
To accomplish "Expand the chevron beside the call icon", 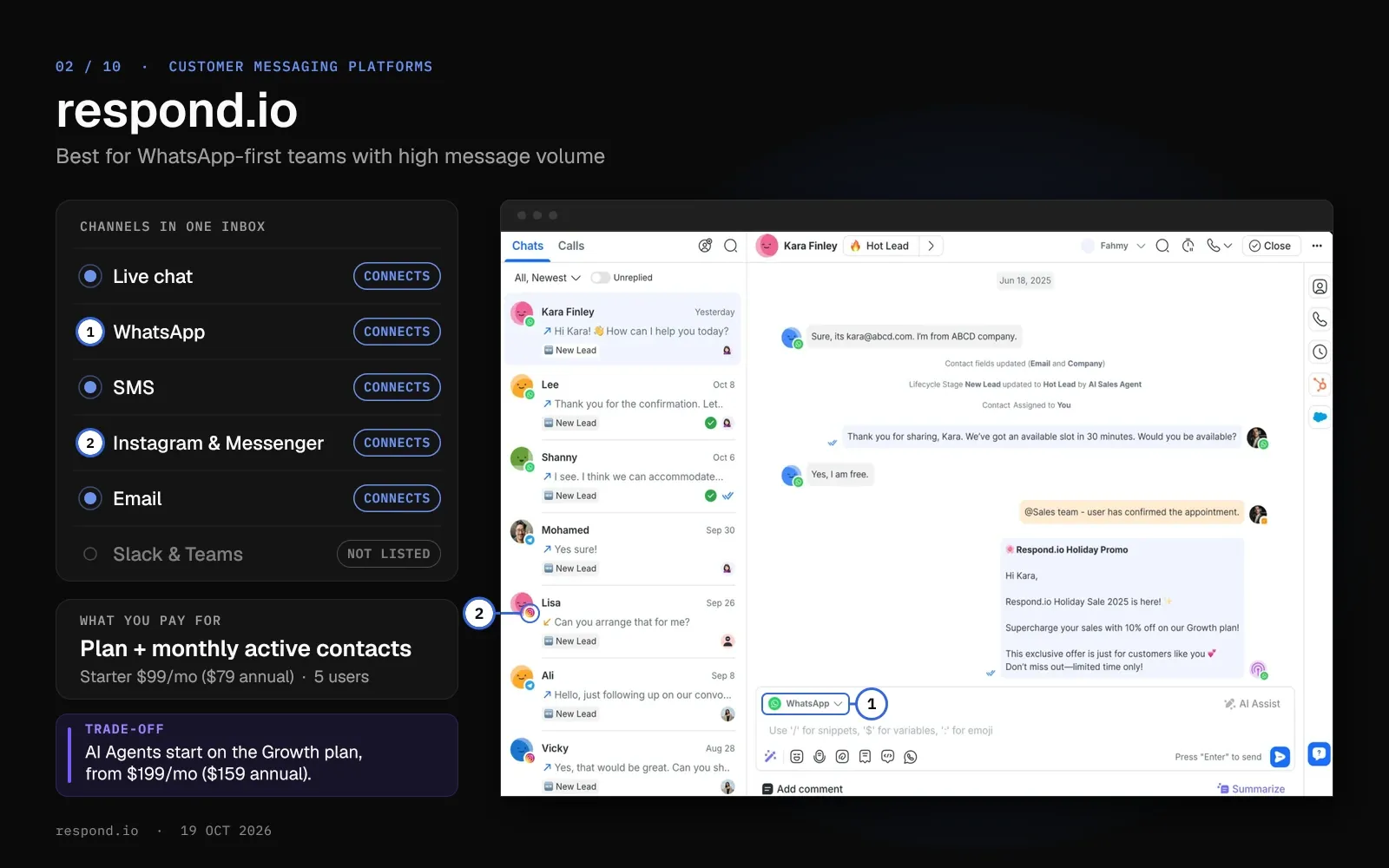I will coord(1228,247).
